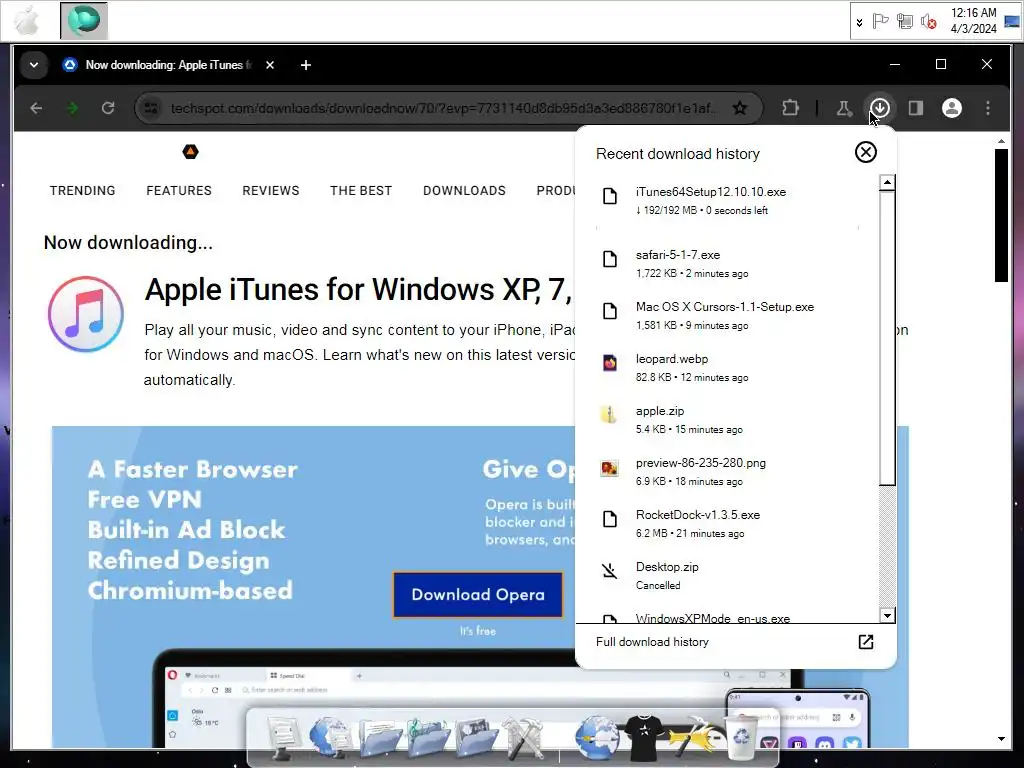Open the clock showing 12:16 AM
Screen dimensions: 1024x768
973,20
